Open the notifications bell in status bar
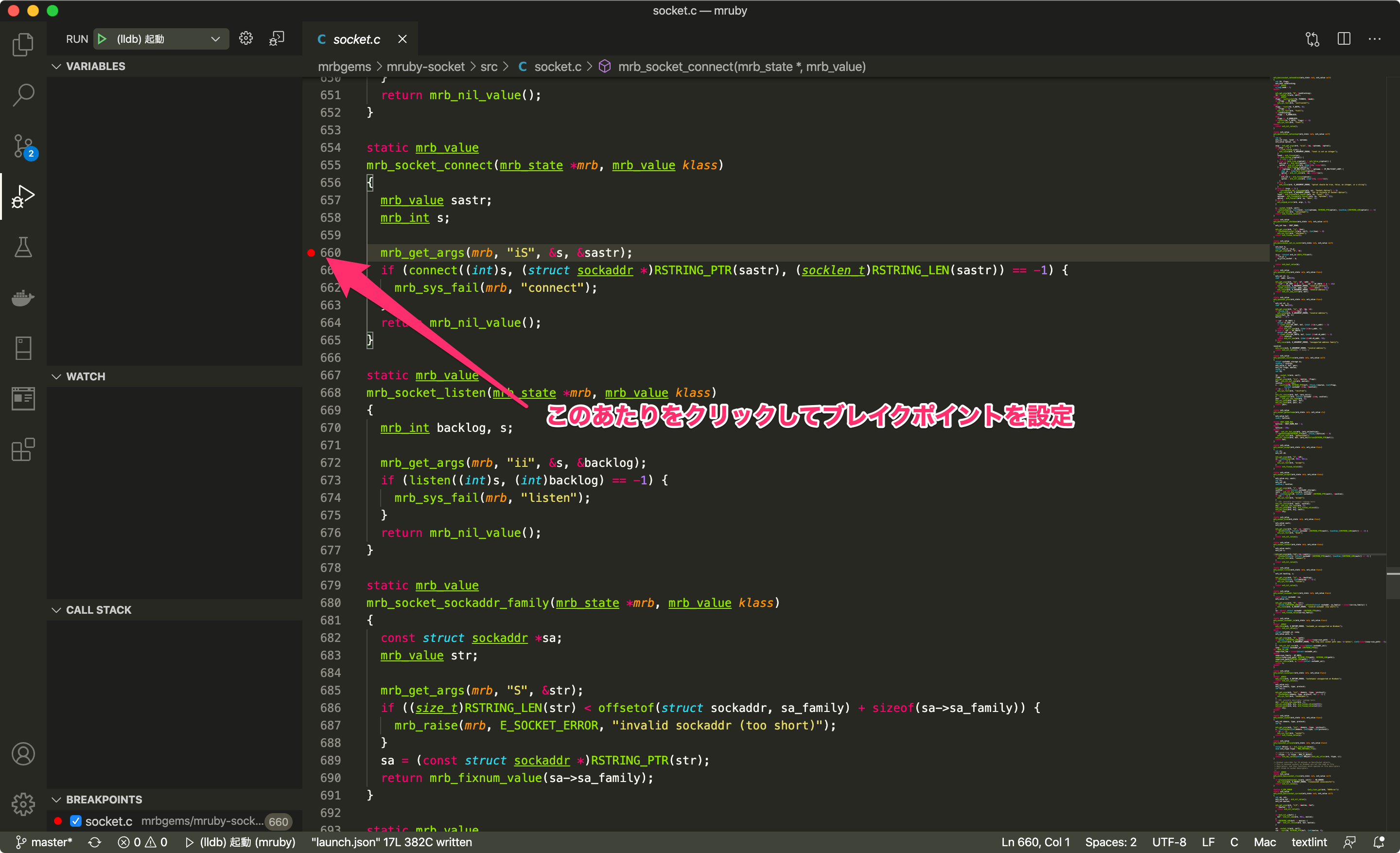The width and height of the screenshot is (1400, 853). (x=1379, y=842)
